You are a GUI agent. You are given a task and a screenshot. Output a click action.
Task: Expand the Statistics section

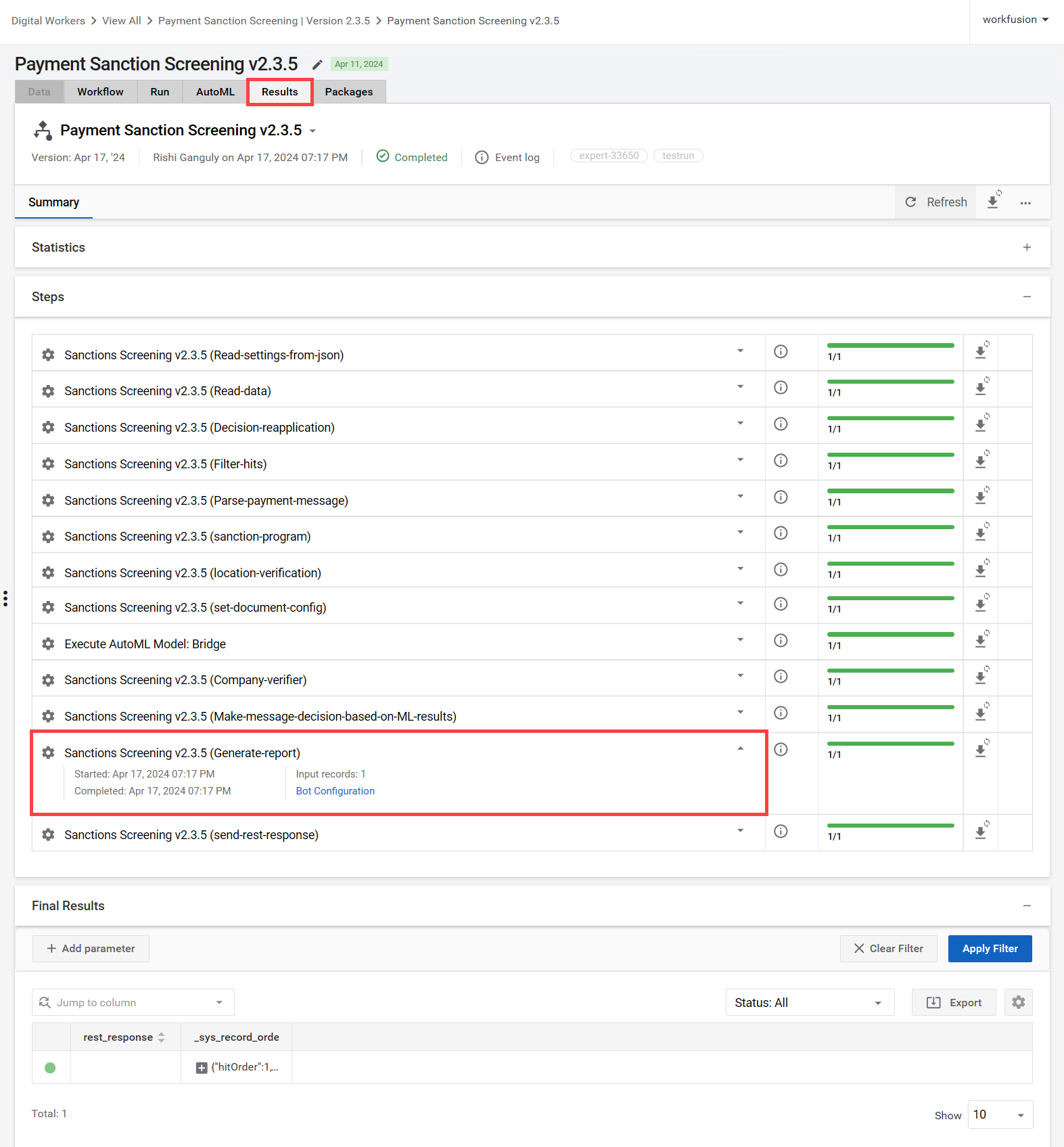point(1027,248)
